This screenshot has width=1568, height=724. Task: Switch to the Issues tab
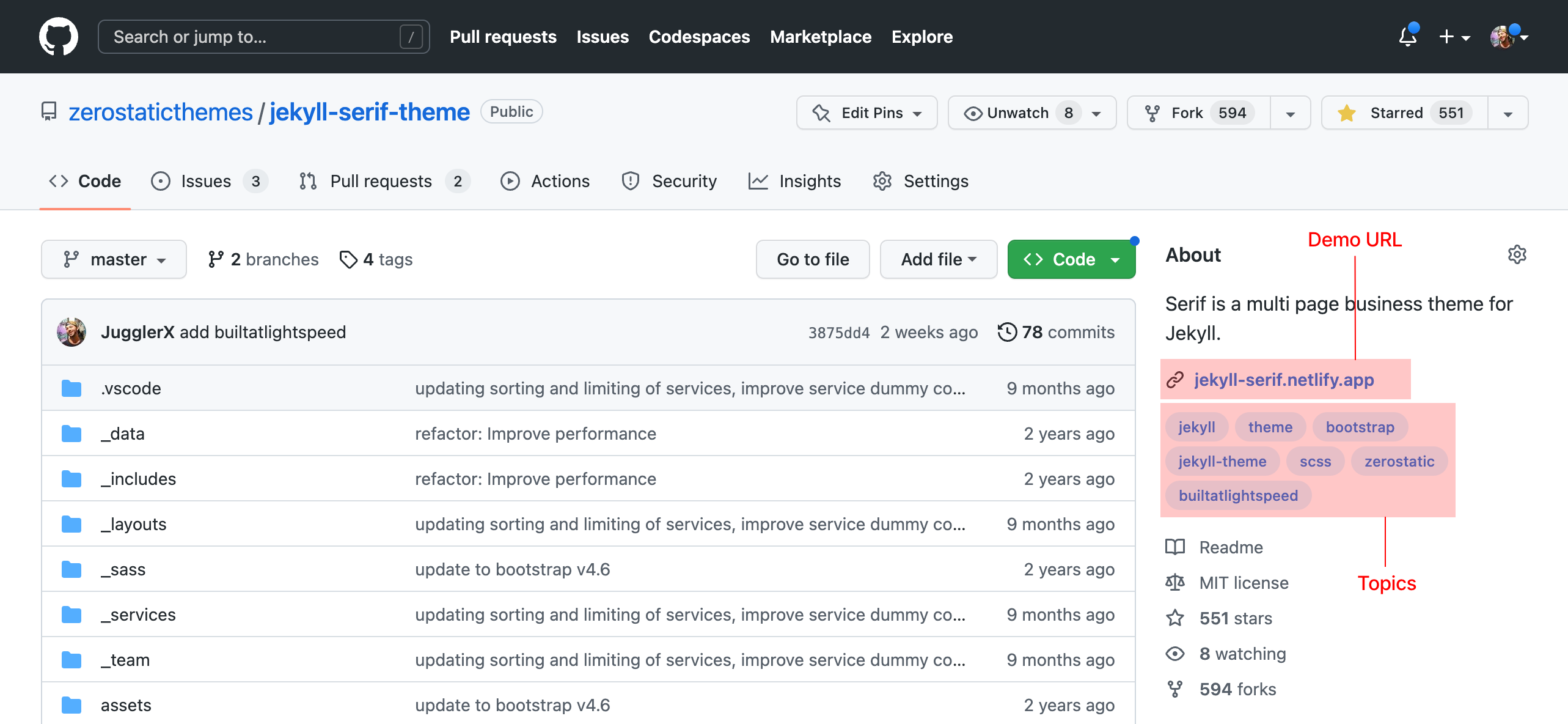tap(209, 181)
